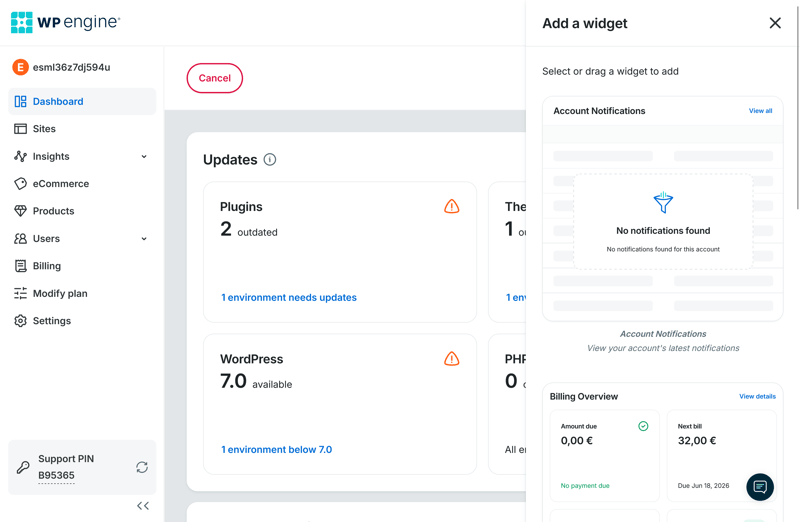Screen dimensions: 800x522
Task: Collapse the sidebar with double chevron
Action: [143, 506]
